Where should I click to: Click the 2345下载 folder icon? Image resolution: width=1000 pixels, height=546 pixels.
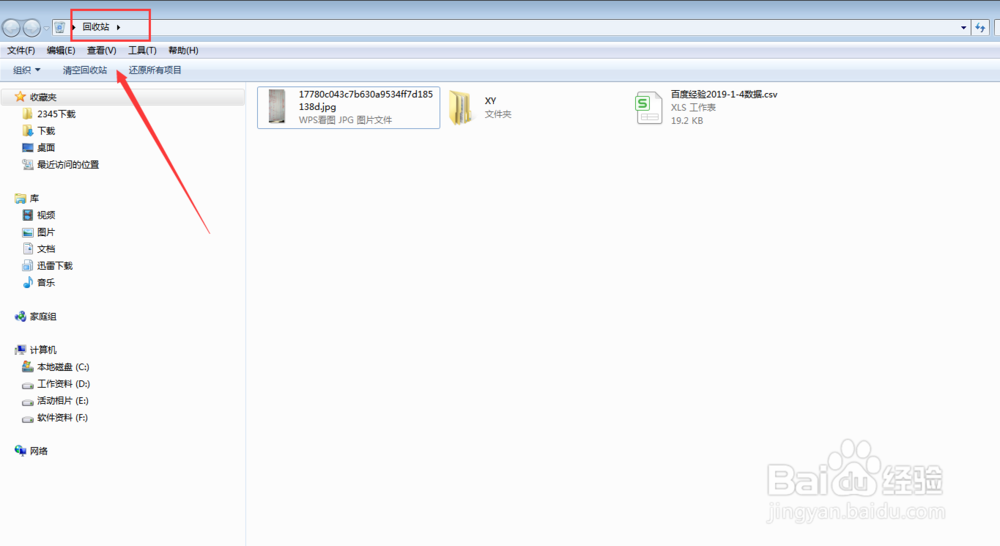[x=27, y=114]
